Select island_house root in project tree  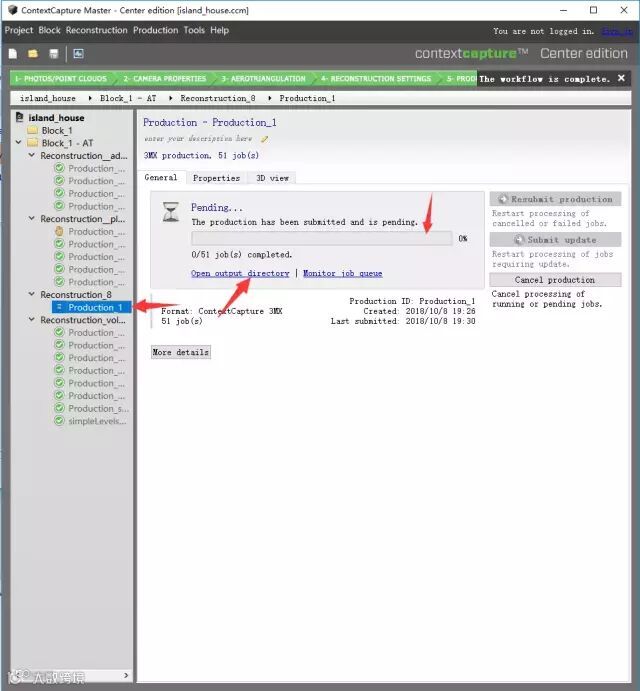point(56,118)
